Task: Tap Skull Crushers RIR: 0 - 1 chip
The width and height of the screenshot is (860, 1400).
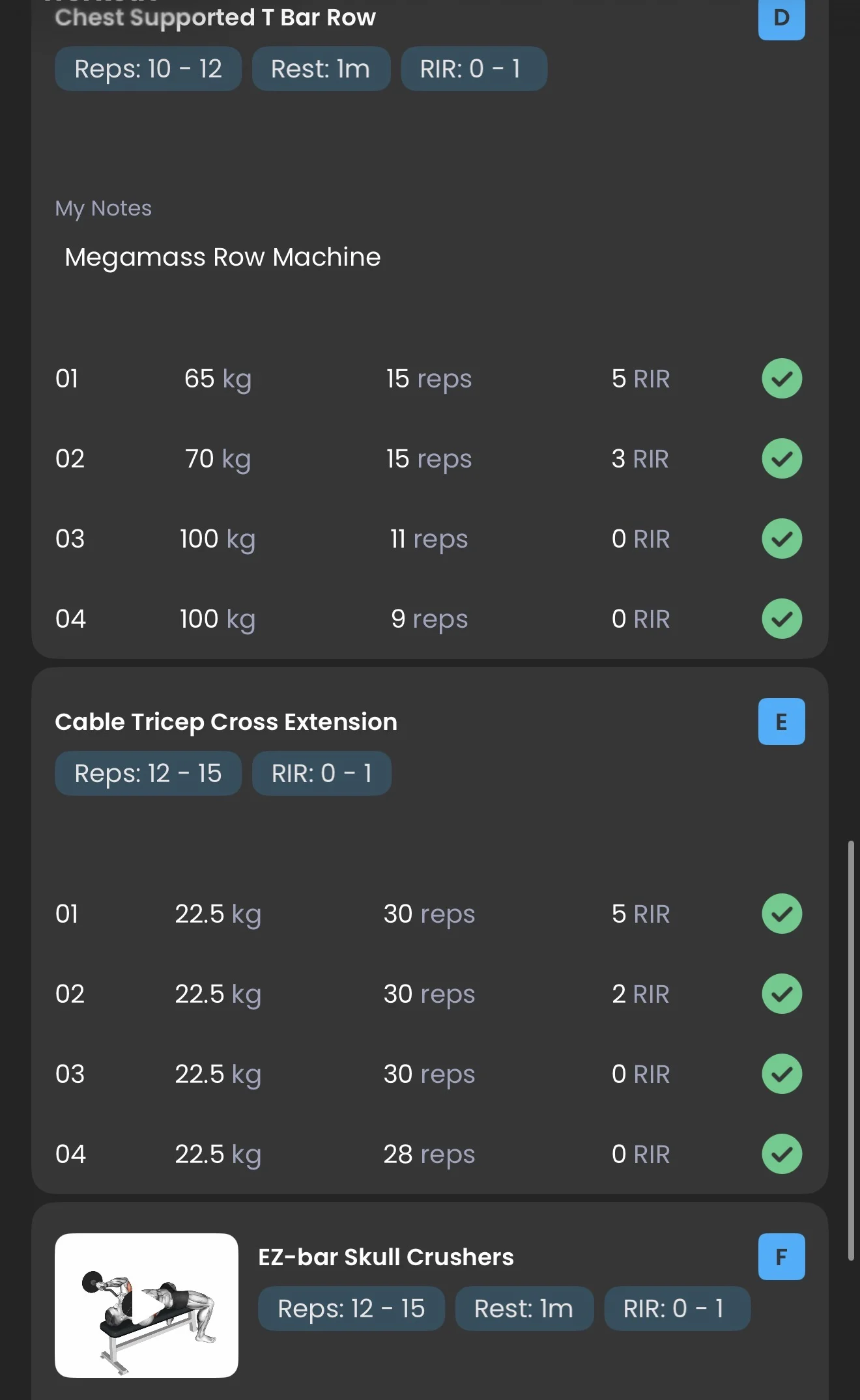Action: (678, 1308)
